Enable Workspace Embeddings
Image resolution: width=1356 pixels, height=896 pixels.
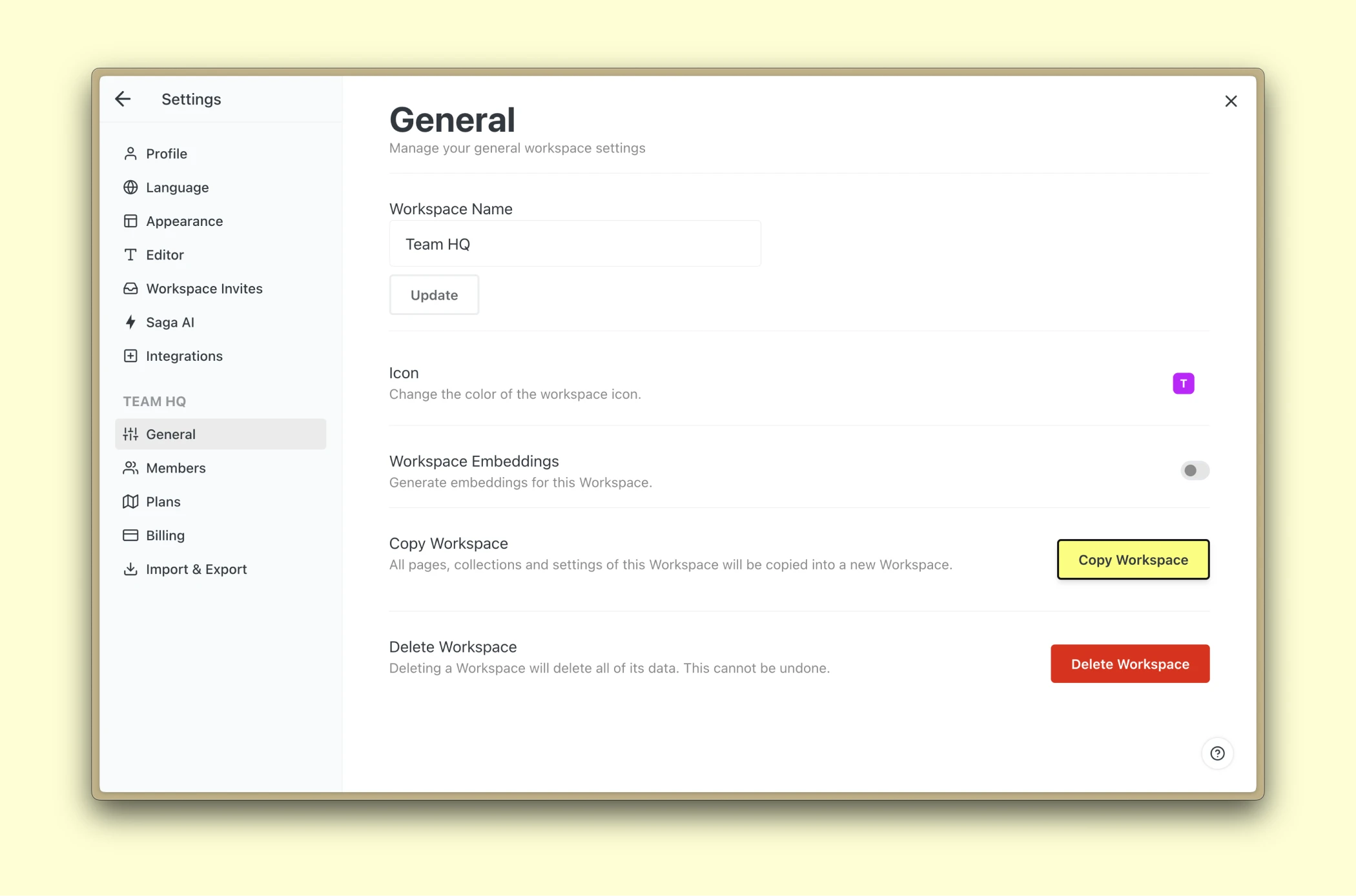pos(1194,471)
